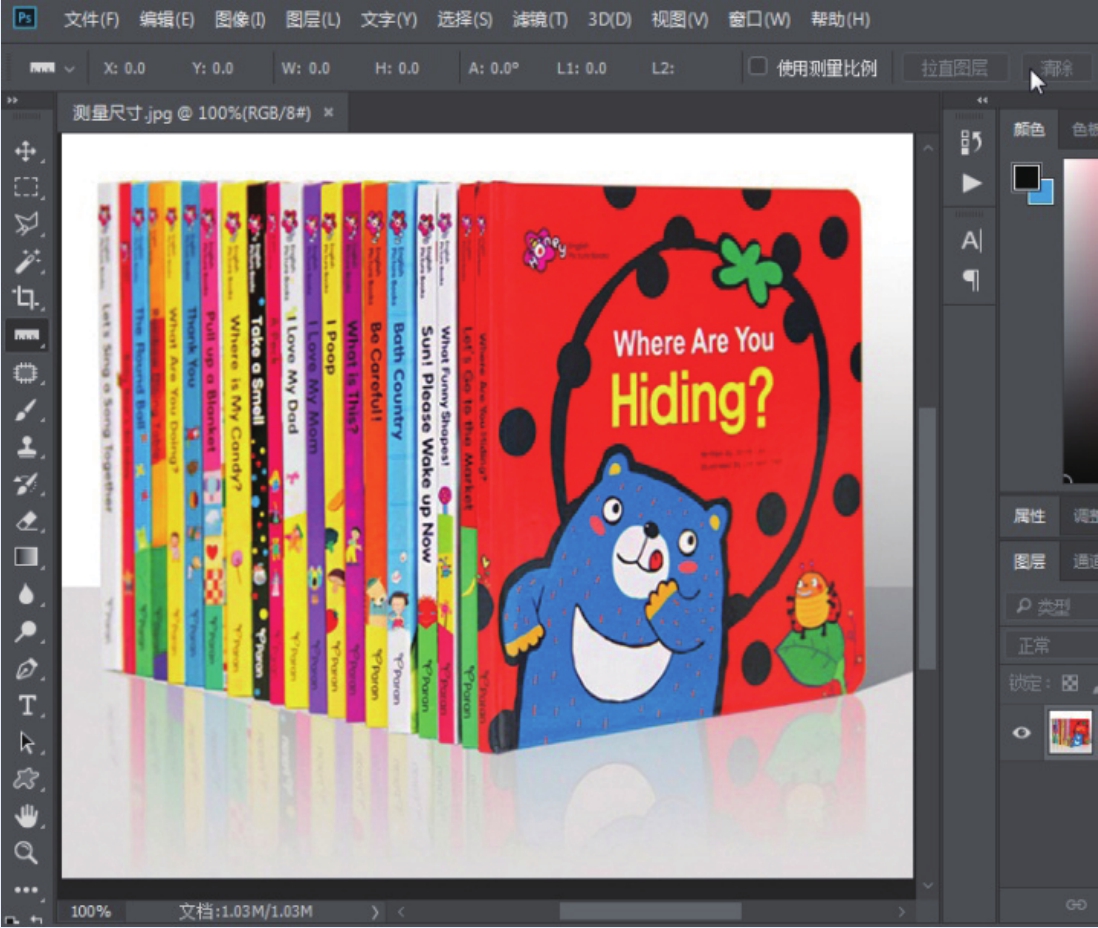Select the Horizontal Type tool

coord(26,705)
